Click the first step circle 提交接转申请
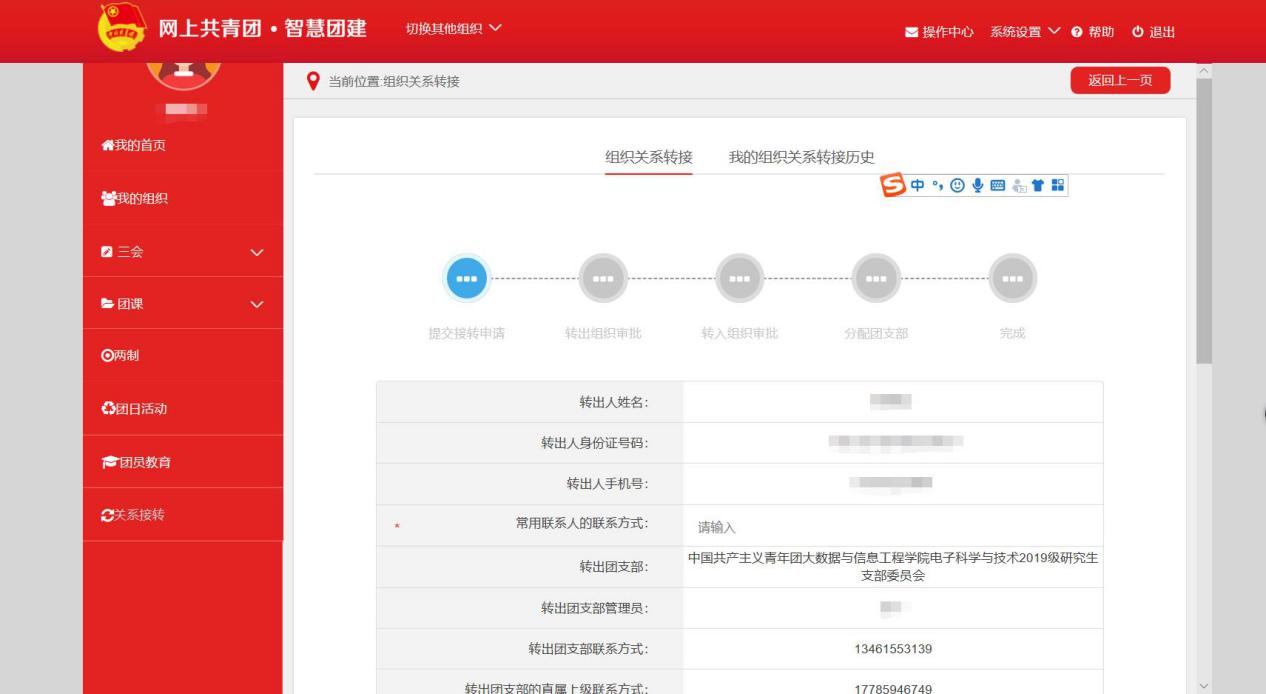1266x694 pixels. (465, 279)
